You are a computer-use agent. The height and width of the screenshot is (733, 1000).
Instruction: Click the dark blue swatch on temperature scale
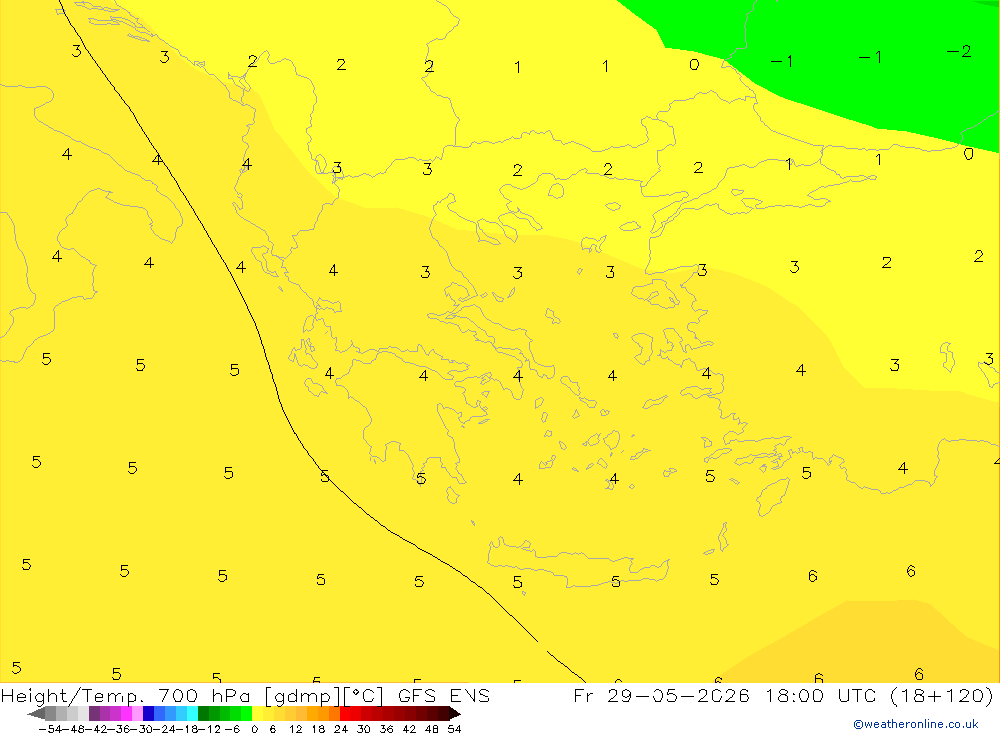coord(148,714)
